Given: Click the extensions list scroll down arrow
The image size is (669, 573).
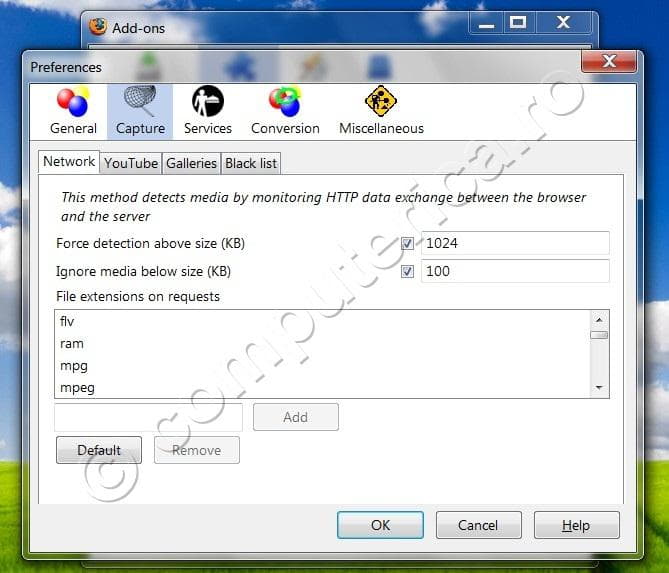Looking at the screenshot, I should tap(599, 387).
